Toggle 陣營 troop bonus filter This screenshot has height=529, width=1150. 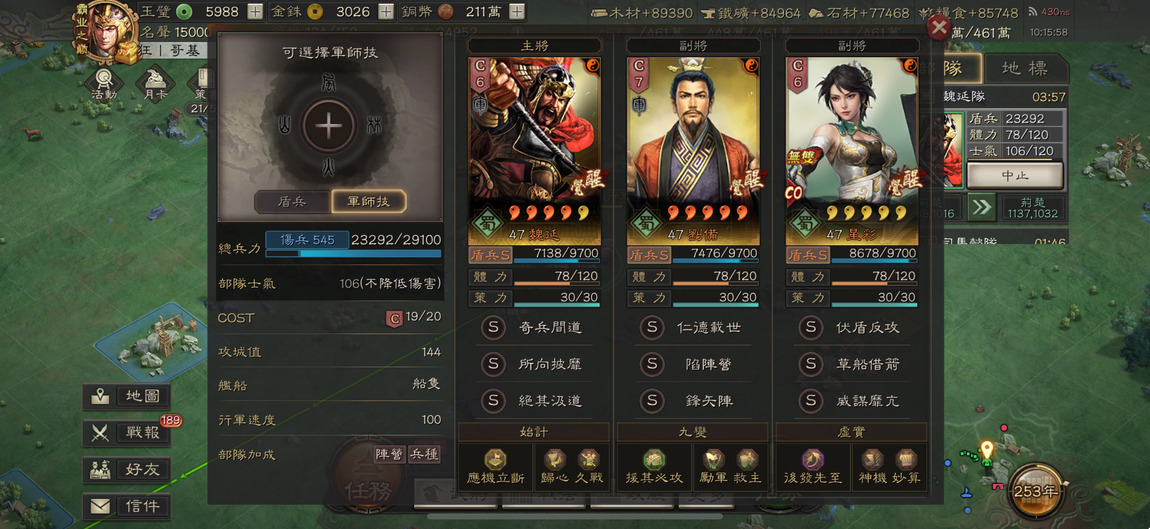pyautogui.click(x=390, y=454)
